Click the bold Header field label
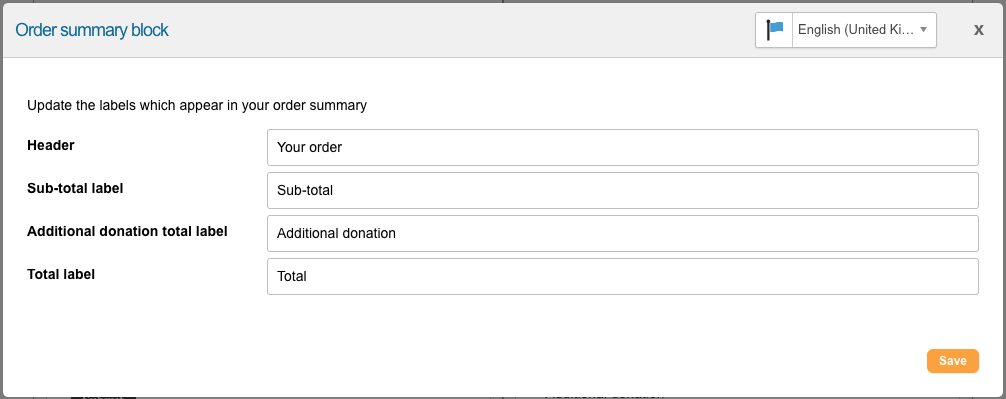 pos(51,146)
